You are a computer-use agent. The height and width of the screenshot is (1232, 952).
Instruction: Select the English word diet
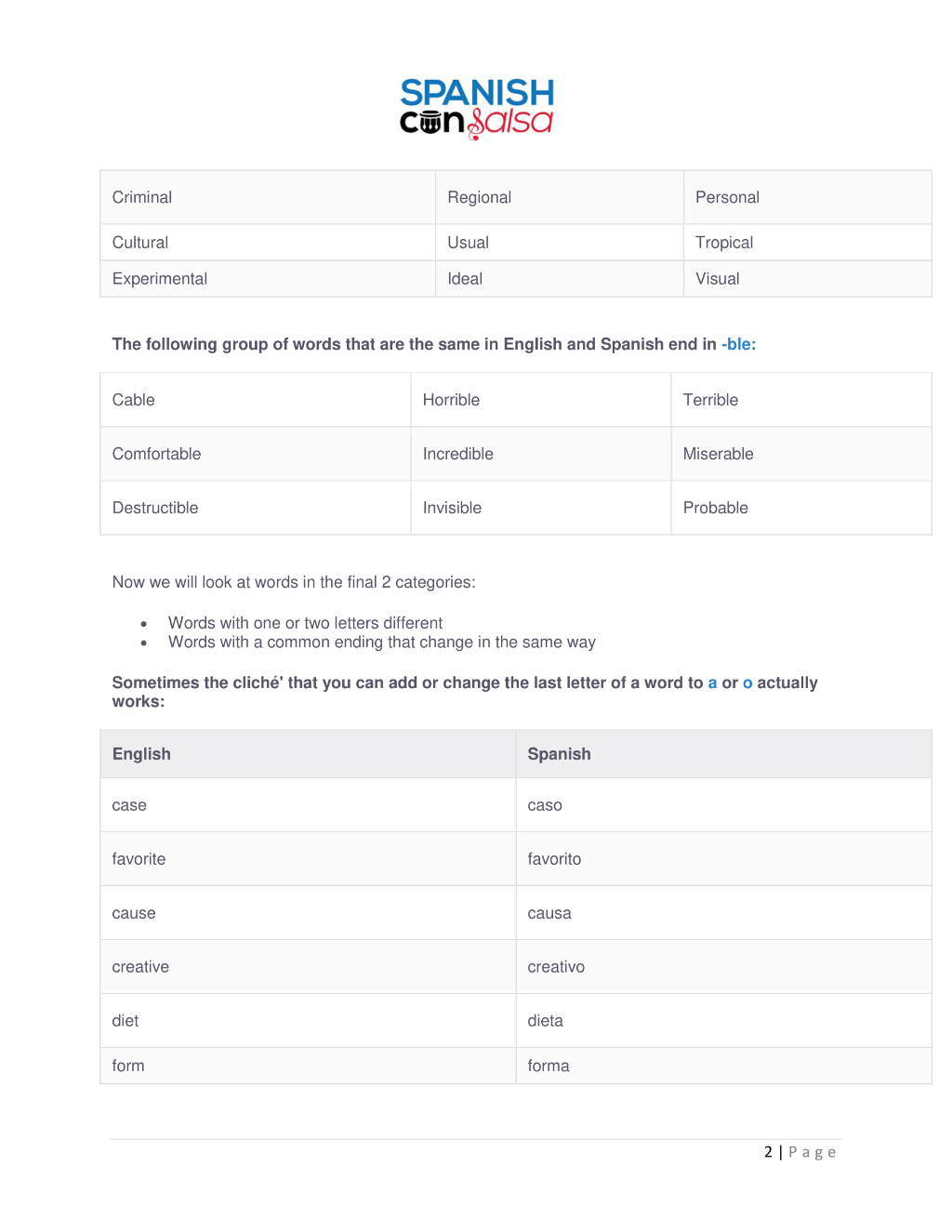[x=125, y=1021]
